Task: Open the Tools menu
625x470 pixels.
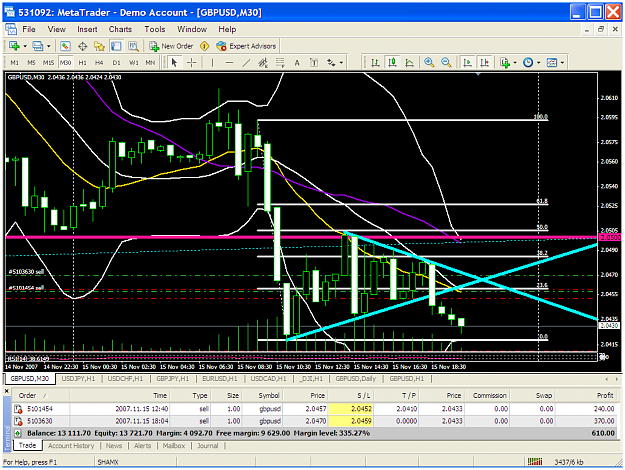Action: click(155, 29)
